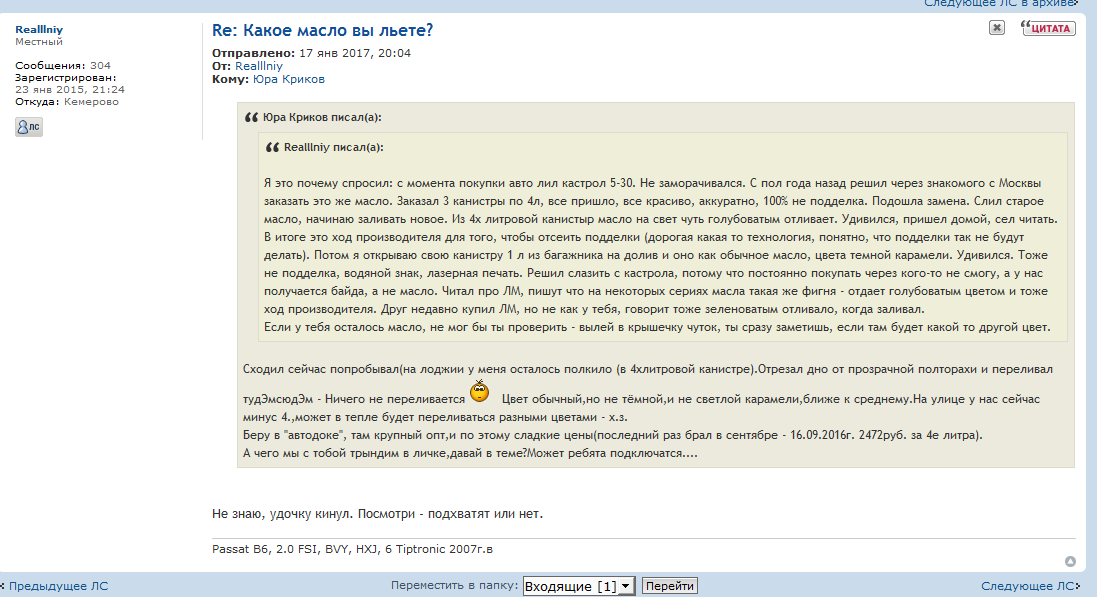
Task: Open recipient 'Юра Криков' profile link
Action: coord(288,79)
